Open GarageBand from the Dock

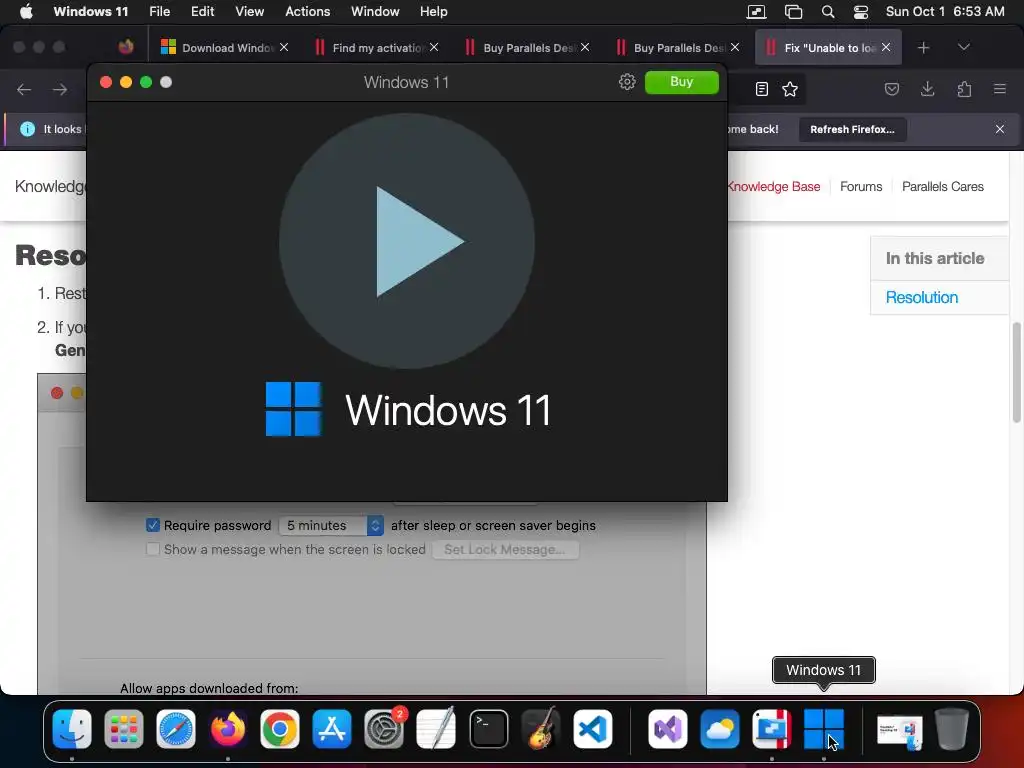click(x=541, y=728)
